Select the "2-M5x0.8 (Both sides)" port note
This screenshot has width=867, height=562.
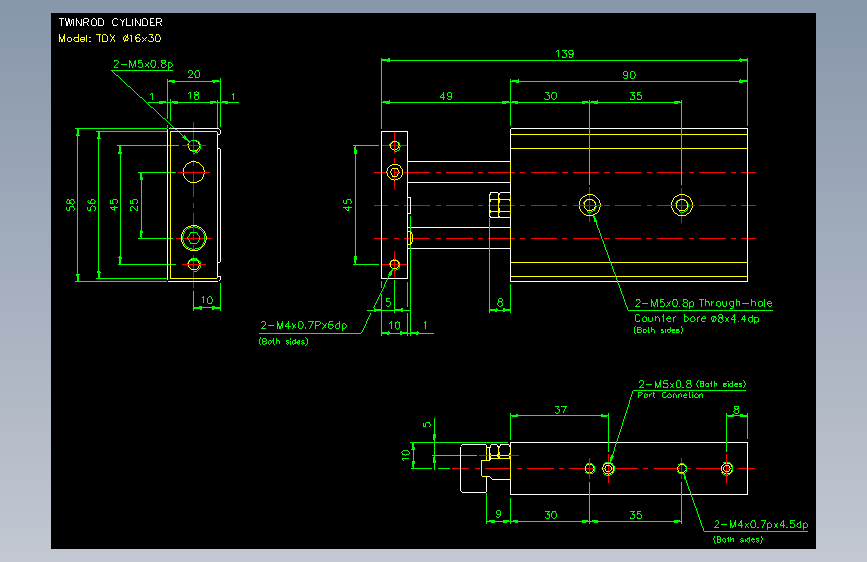pos(692,384)
